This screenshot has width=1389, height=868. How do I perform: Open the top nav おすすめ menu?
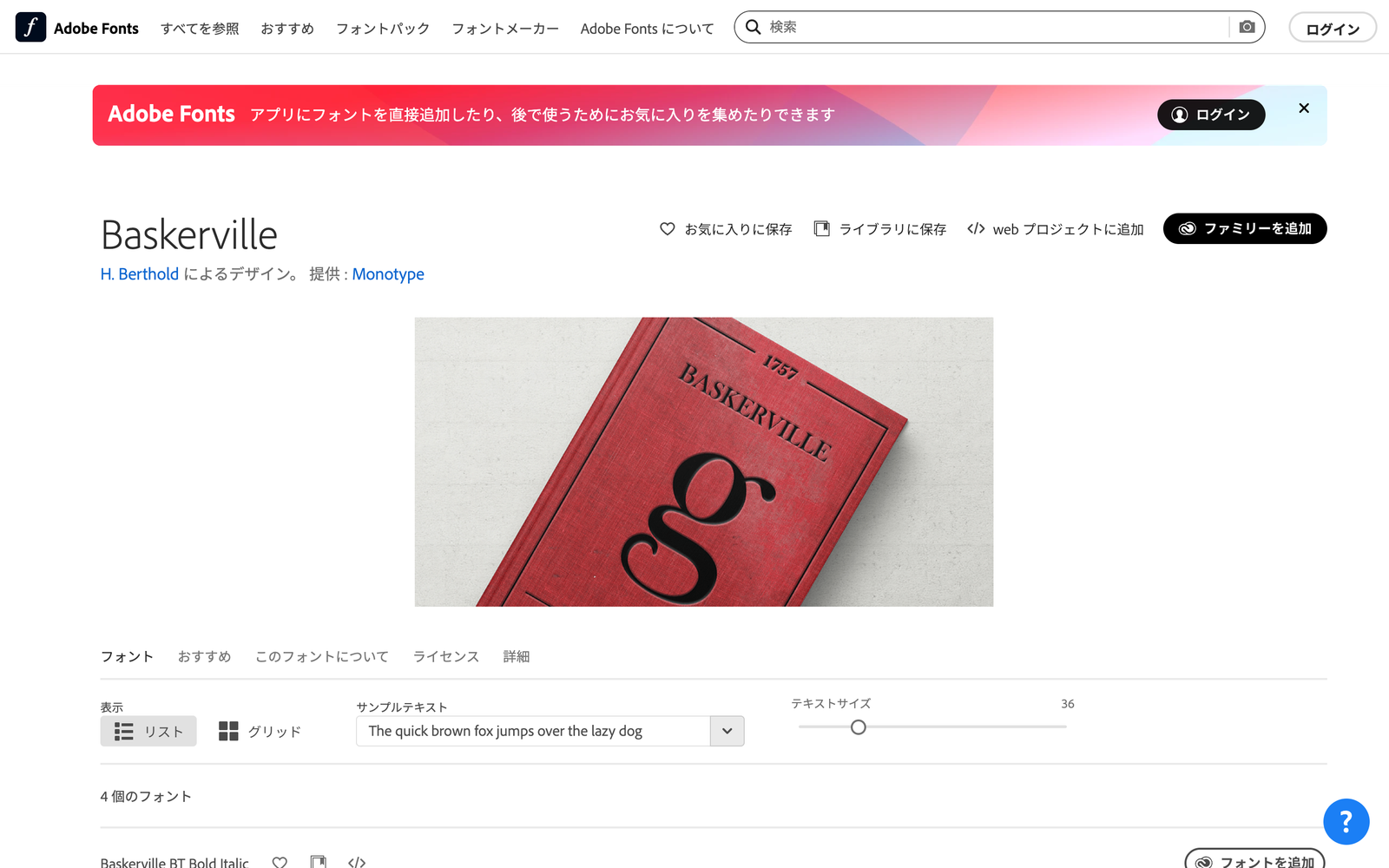[x=287, y=29]
